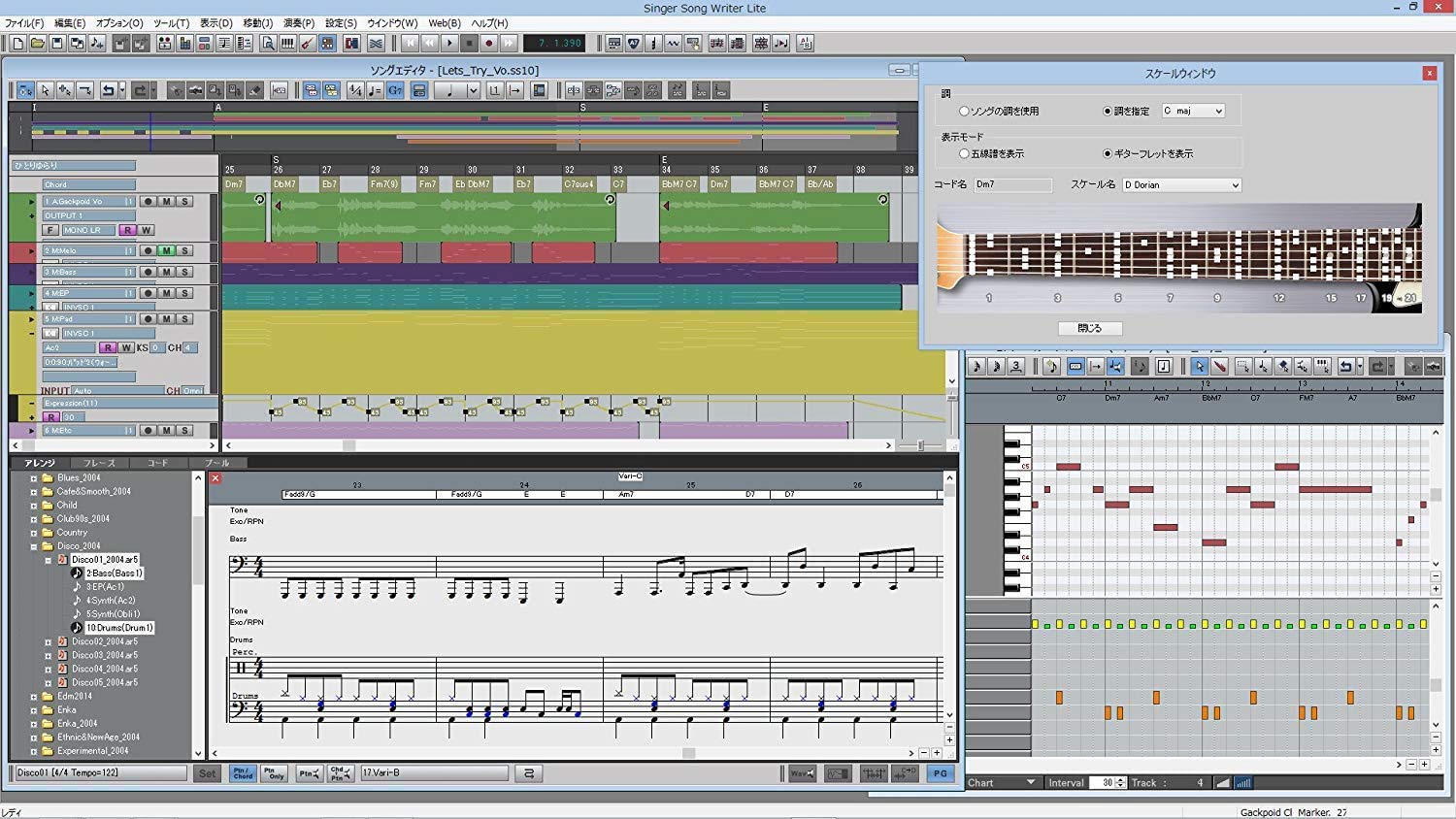The width and height of the screenshot is (1456, 819).
Task: Open the 設定(S) menu
Action: click(341, 23)
